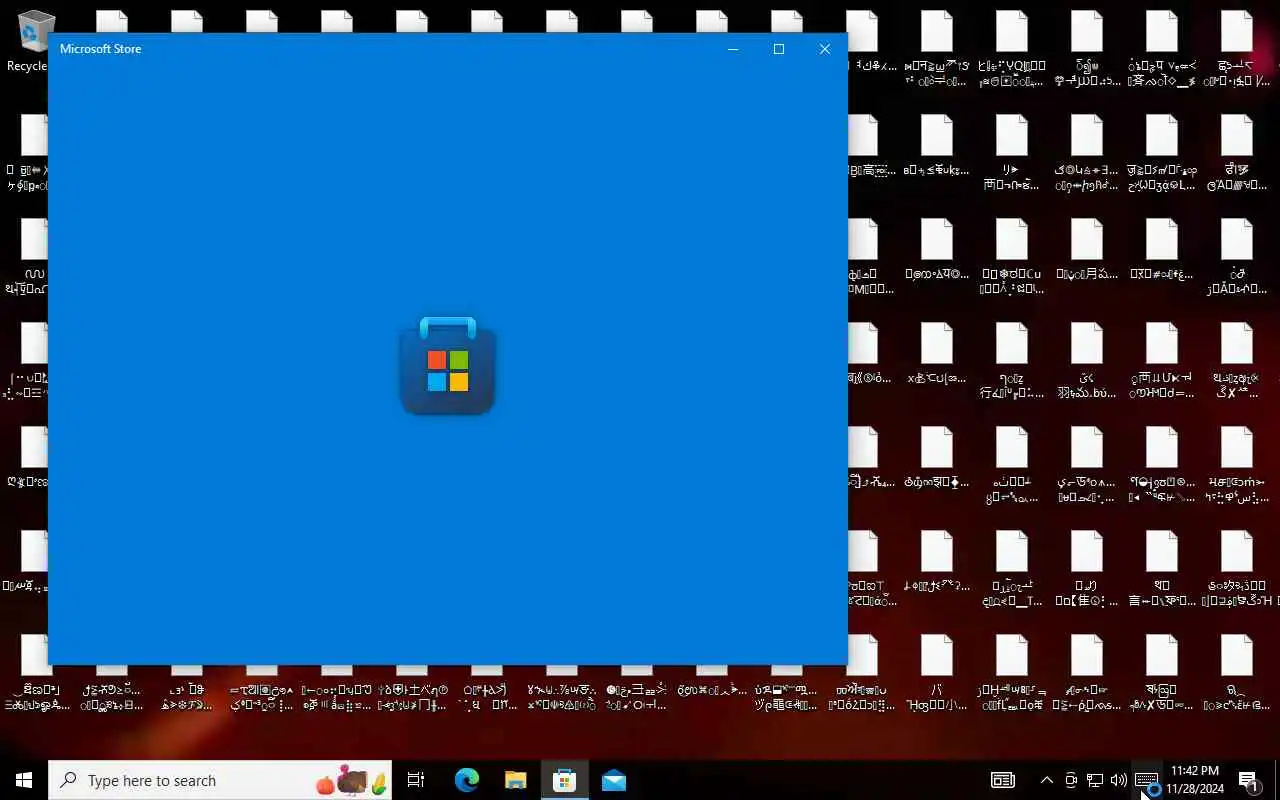
Task: Select desktop file with 'uk' in name
Action: tap(936, 146)
